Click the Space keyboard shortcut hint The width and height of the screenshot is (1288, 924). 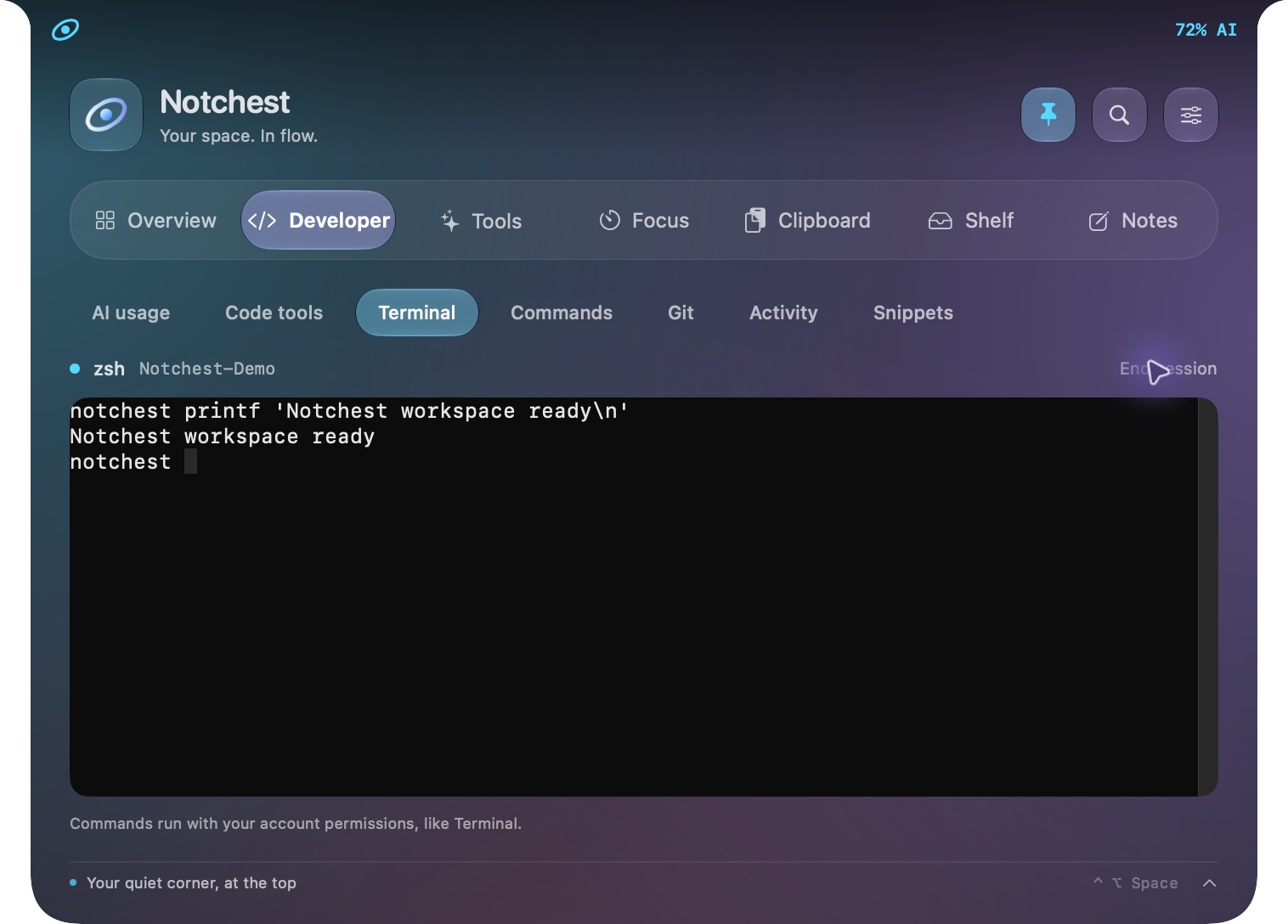click(1136, 883)
